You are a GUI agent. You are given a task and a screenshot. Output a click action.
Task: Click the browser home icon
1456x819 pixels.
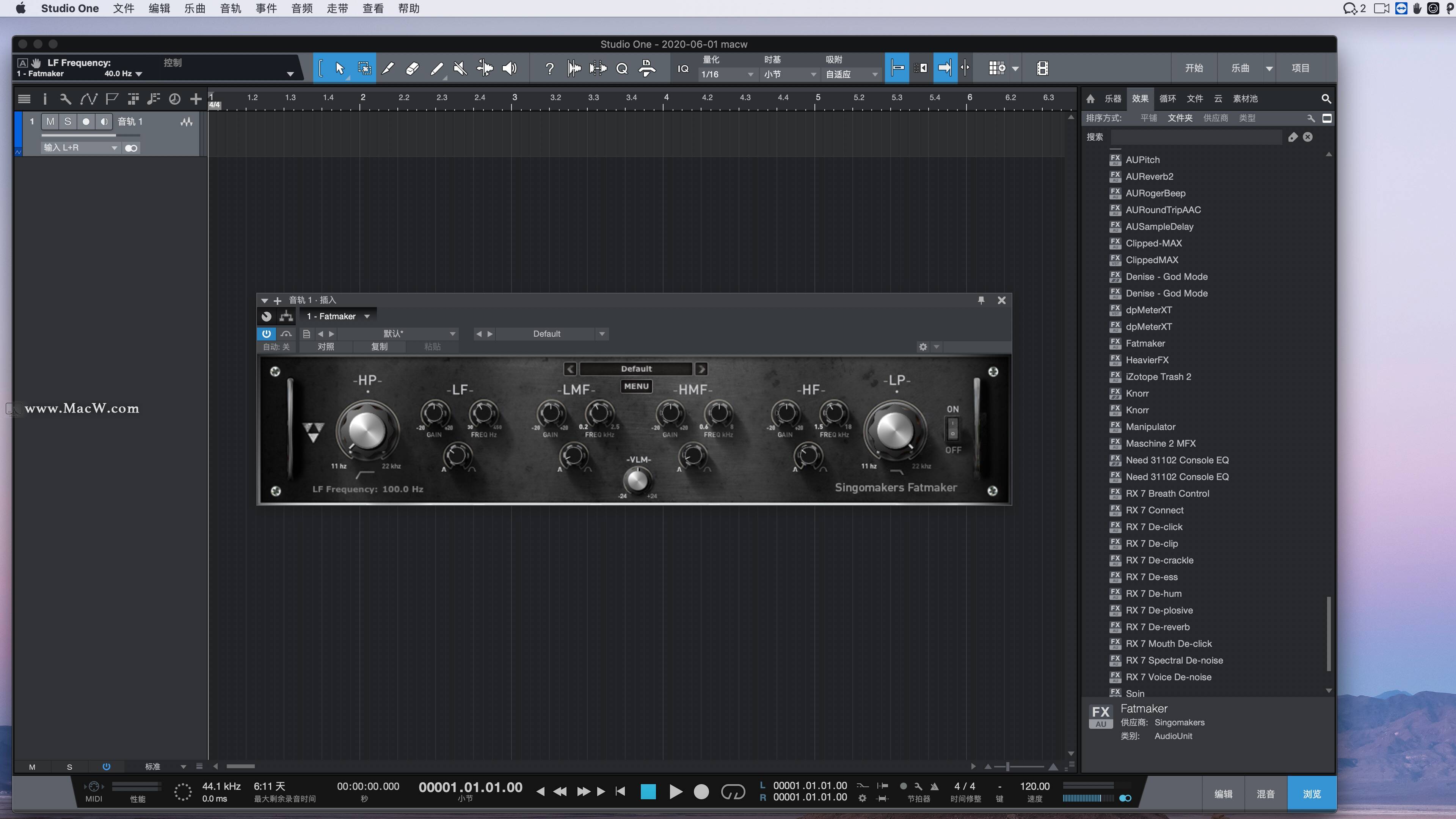tap(1090, 99)
